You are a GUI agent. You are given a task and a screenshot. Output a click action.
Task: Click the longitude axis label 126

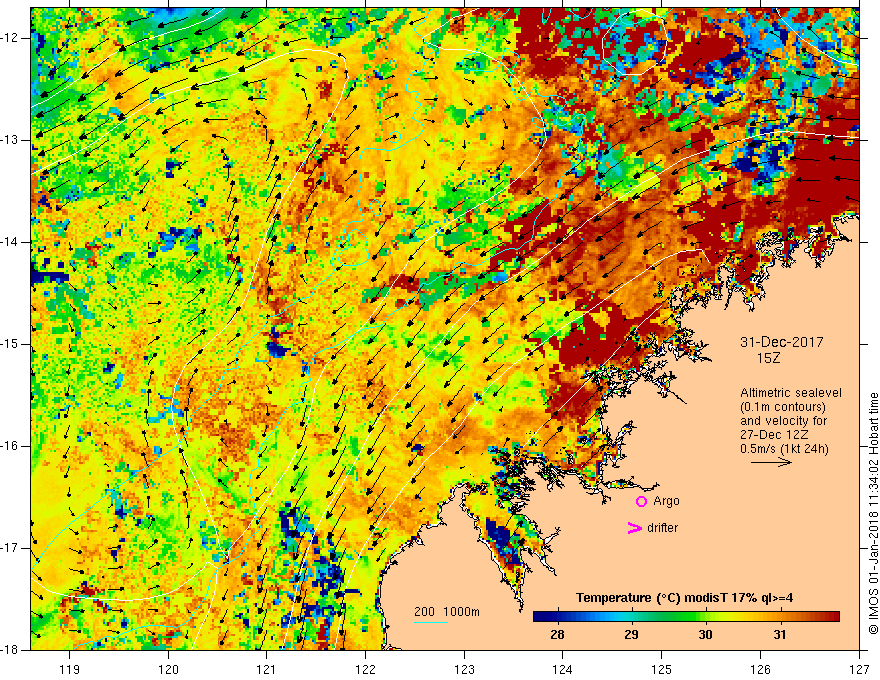pos(760,669)
